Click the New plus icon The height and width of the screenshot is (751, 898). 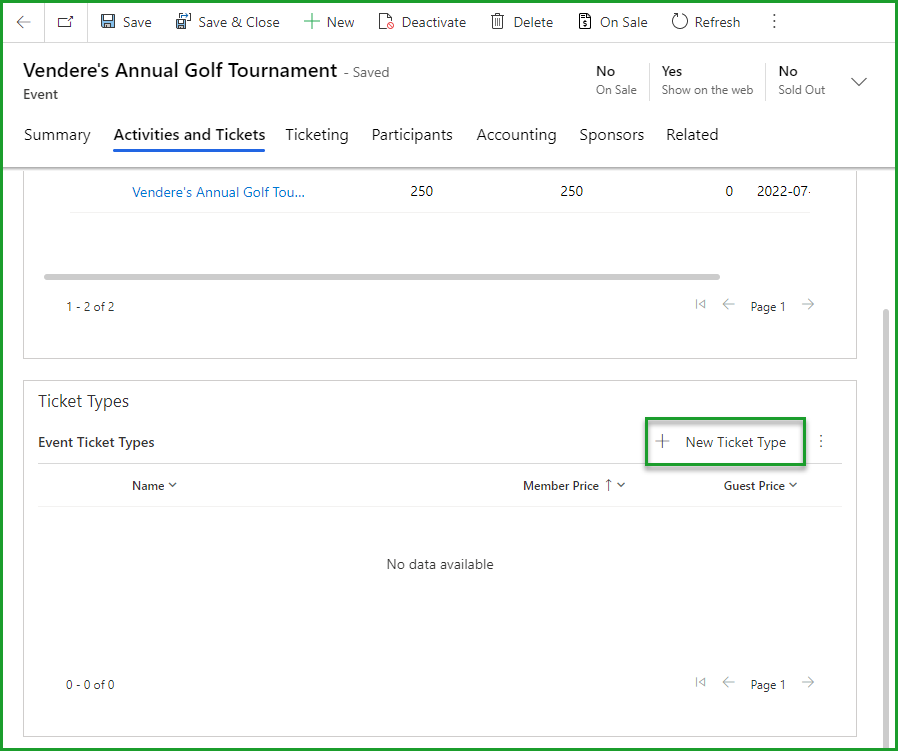(x=312, y=22)
